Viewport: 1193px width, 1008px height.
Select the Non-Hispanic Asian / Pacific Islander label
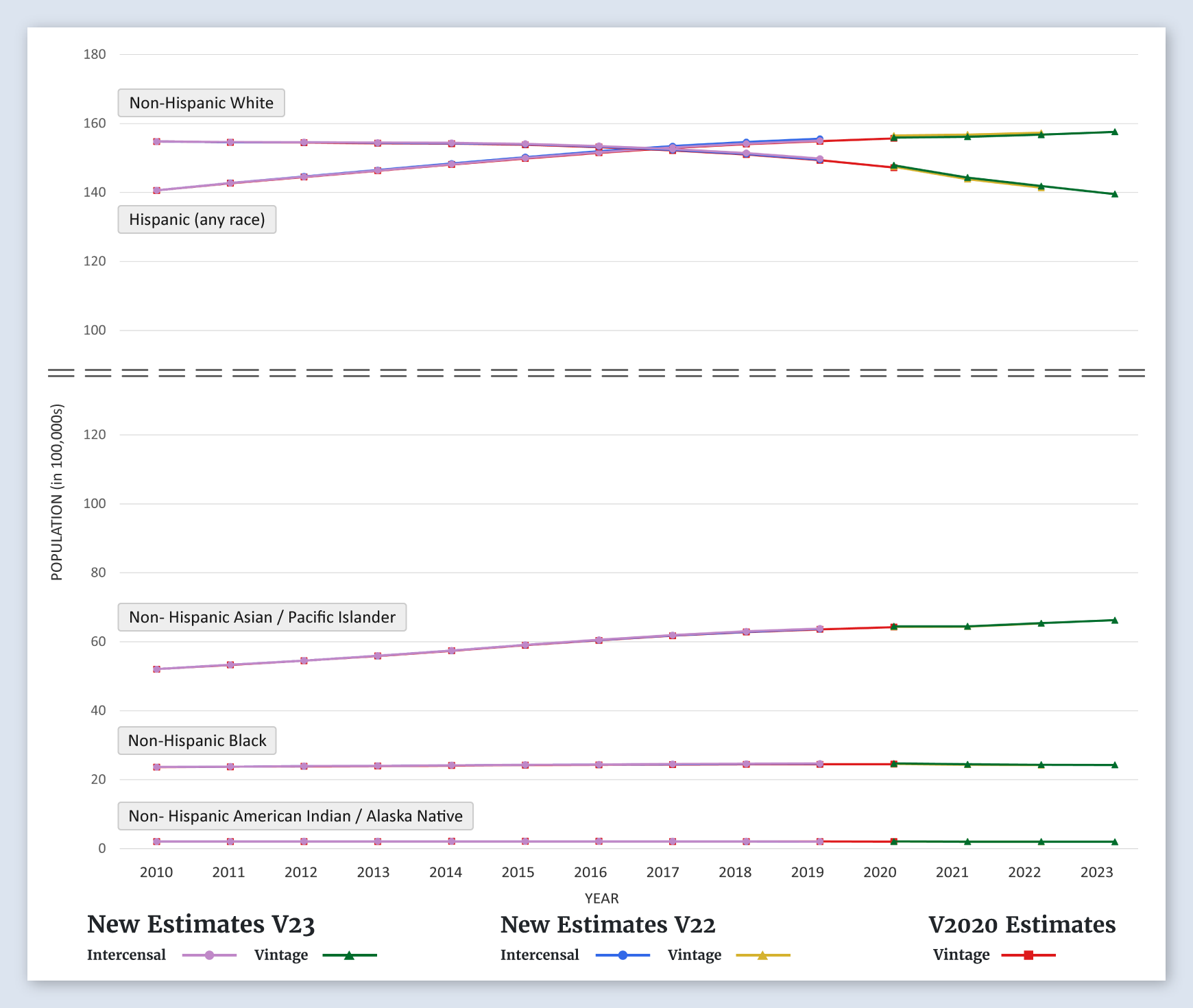(x=262, y=617)
